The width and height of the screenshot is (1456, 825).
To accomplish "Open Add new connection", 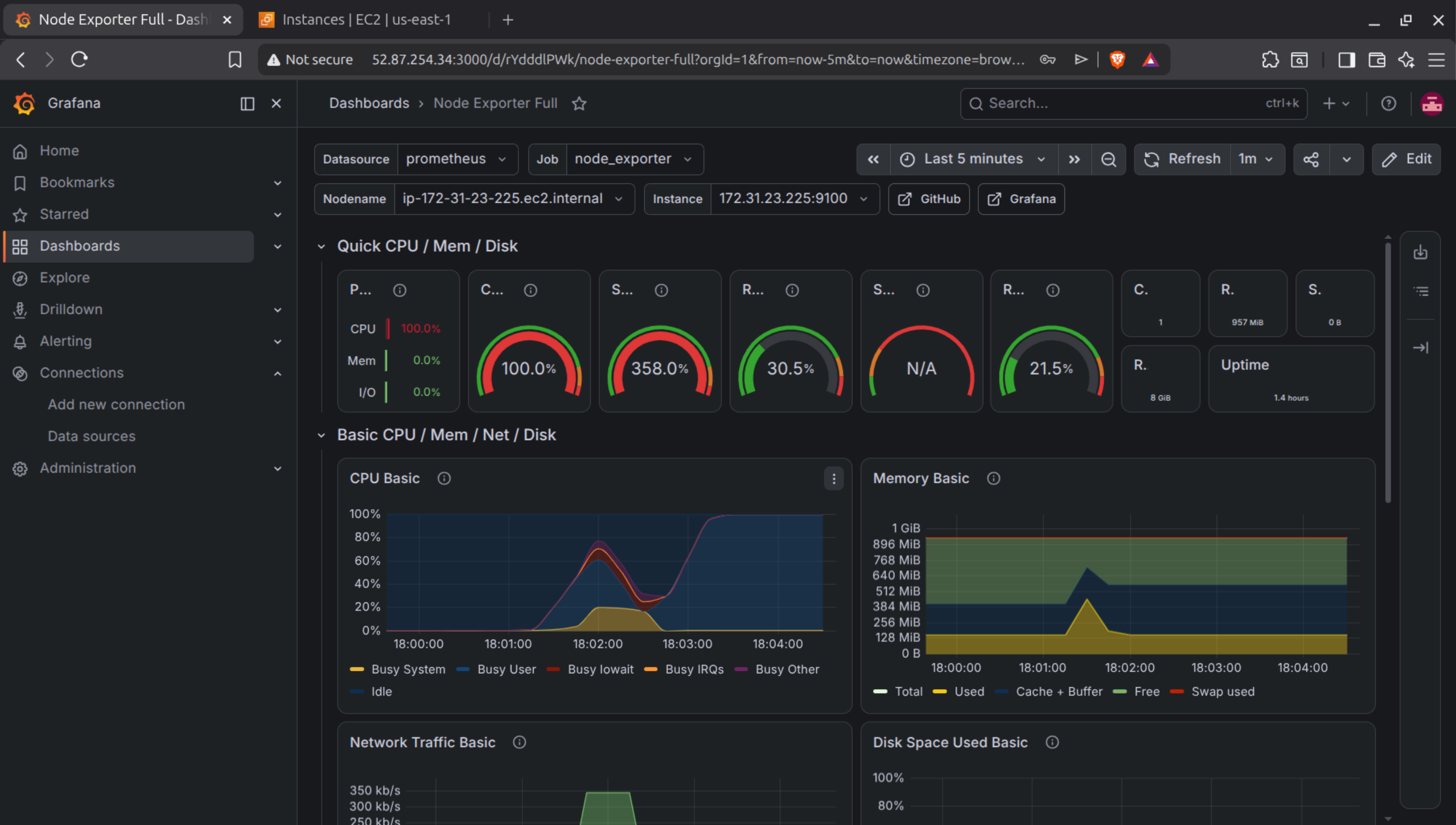I will click(116, 405).
